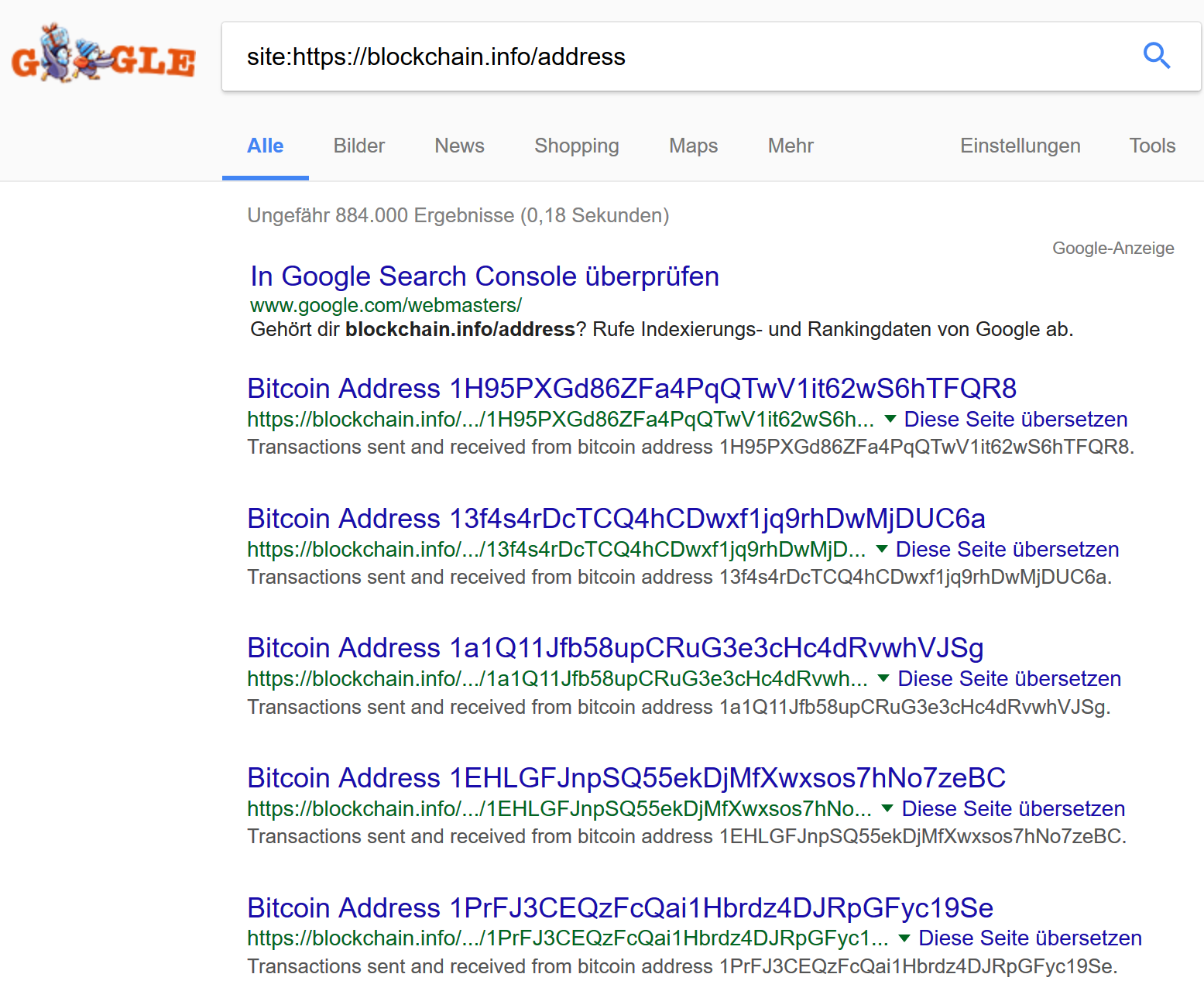Open the Mehr menu
Screen dimensions: 1204x998
pos(790,146)
